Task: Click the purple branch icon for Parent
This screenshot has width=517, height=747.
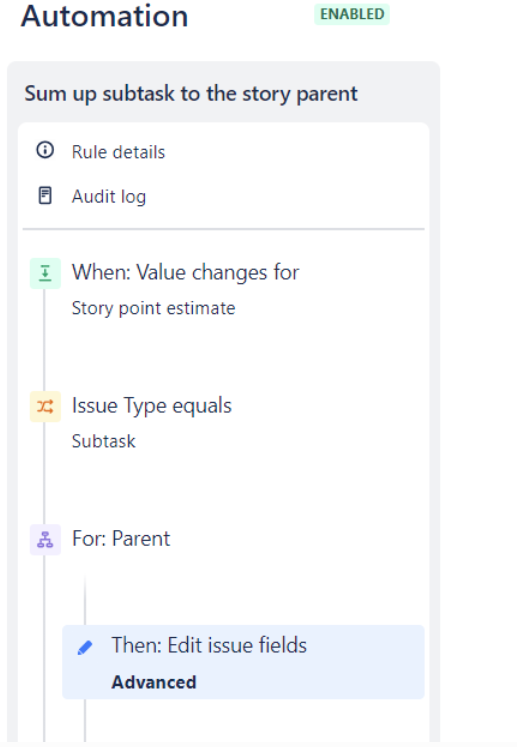Action: click(x=45, y=540)
